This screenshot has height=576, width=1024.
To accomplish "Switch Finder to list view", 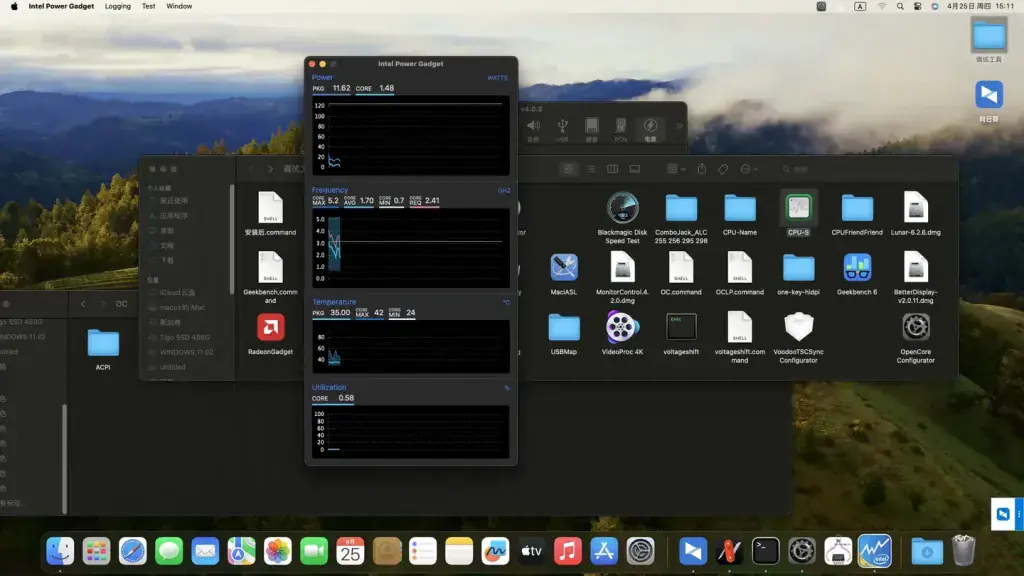I will click(591, 169).
